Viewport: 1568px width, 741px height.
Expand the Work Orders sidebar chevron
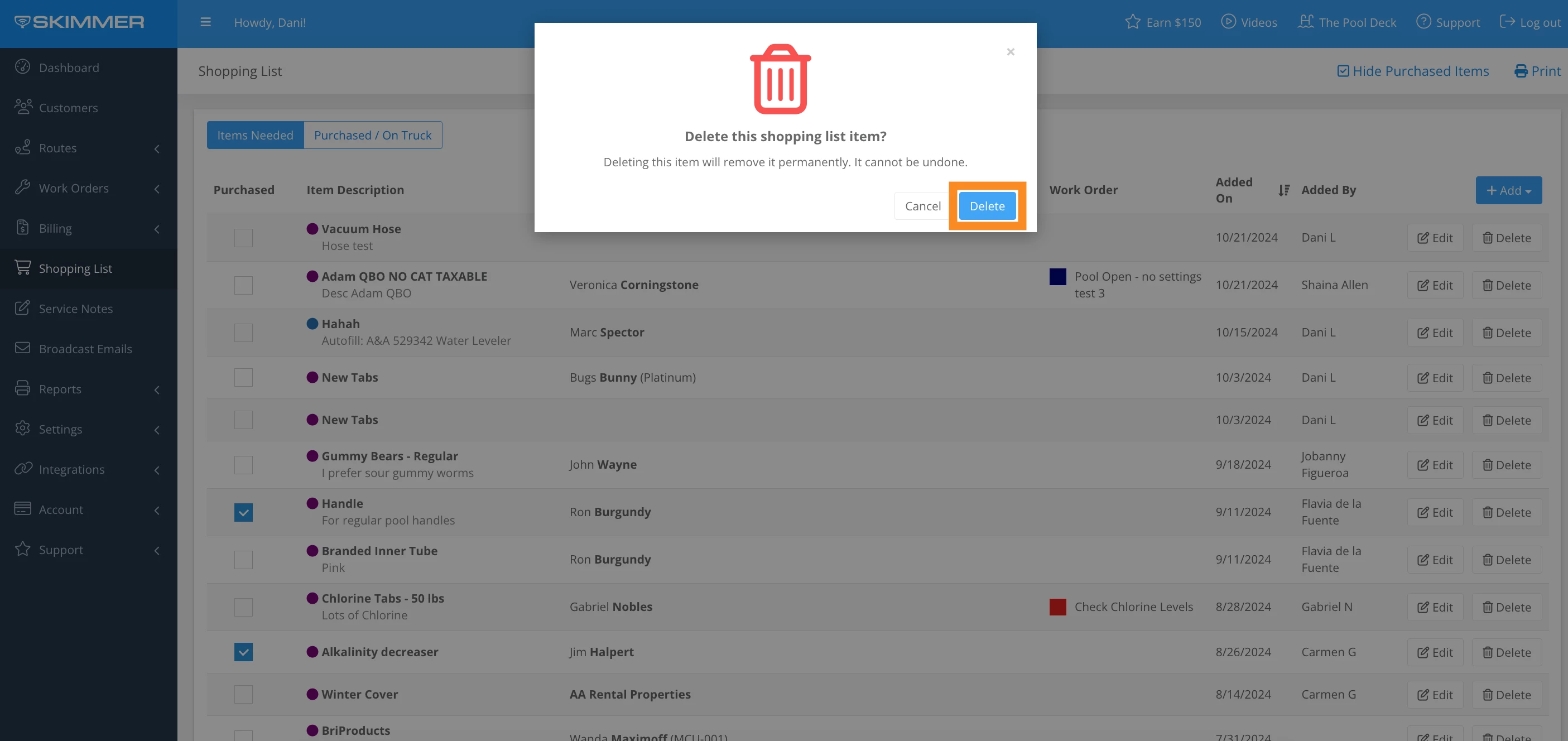[x=156, y=189]
